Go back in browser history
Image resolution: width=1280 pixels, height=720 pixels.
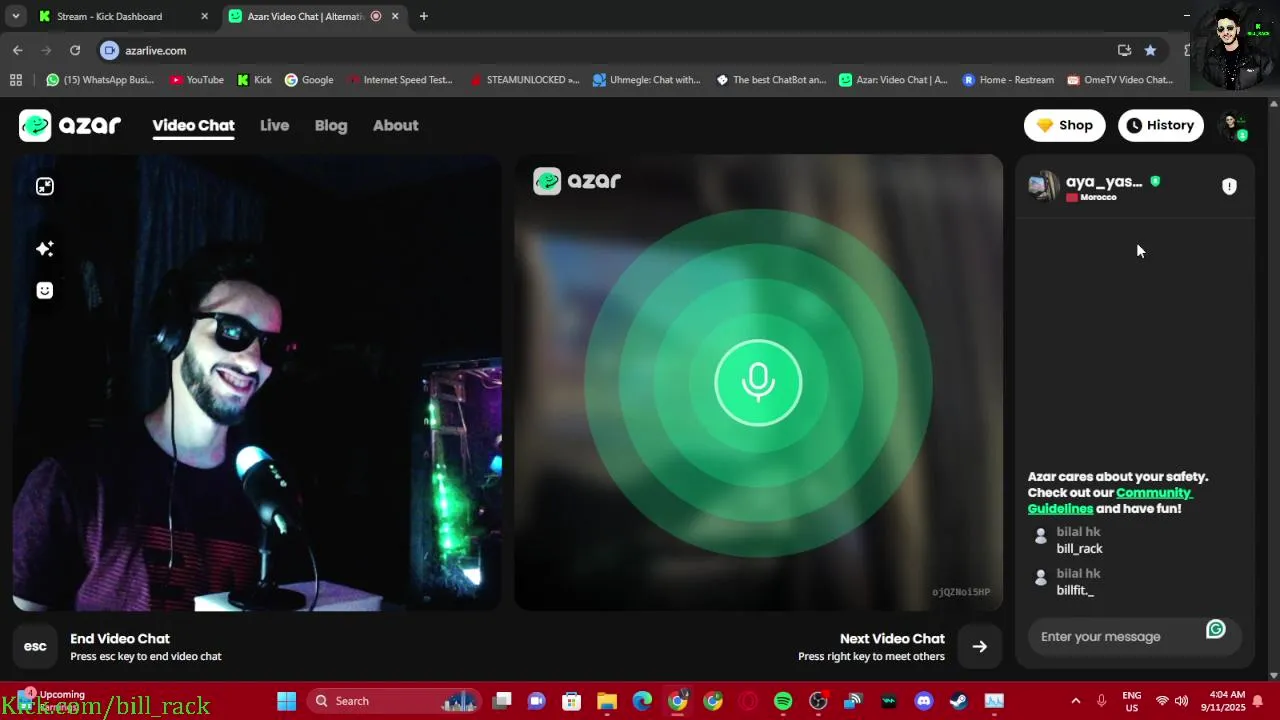[18, 50]
